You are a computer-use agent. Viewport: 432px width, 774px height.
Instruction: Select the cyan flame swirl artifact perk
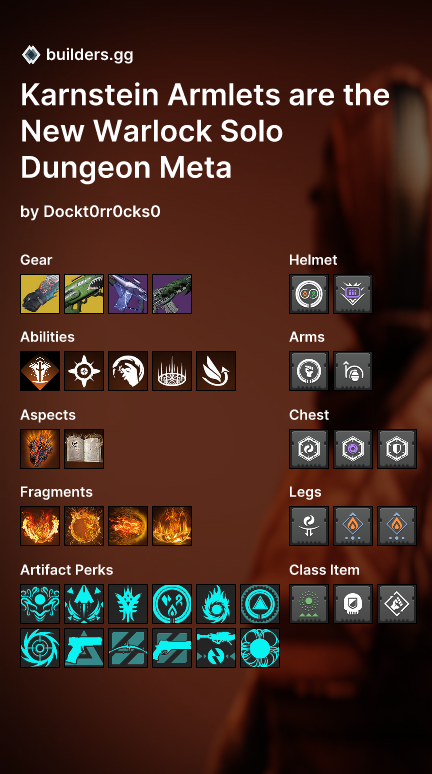[216, 604]
